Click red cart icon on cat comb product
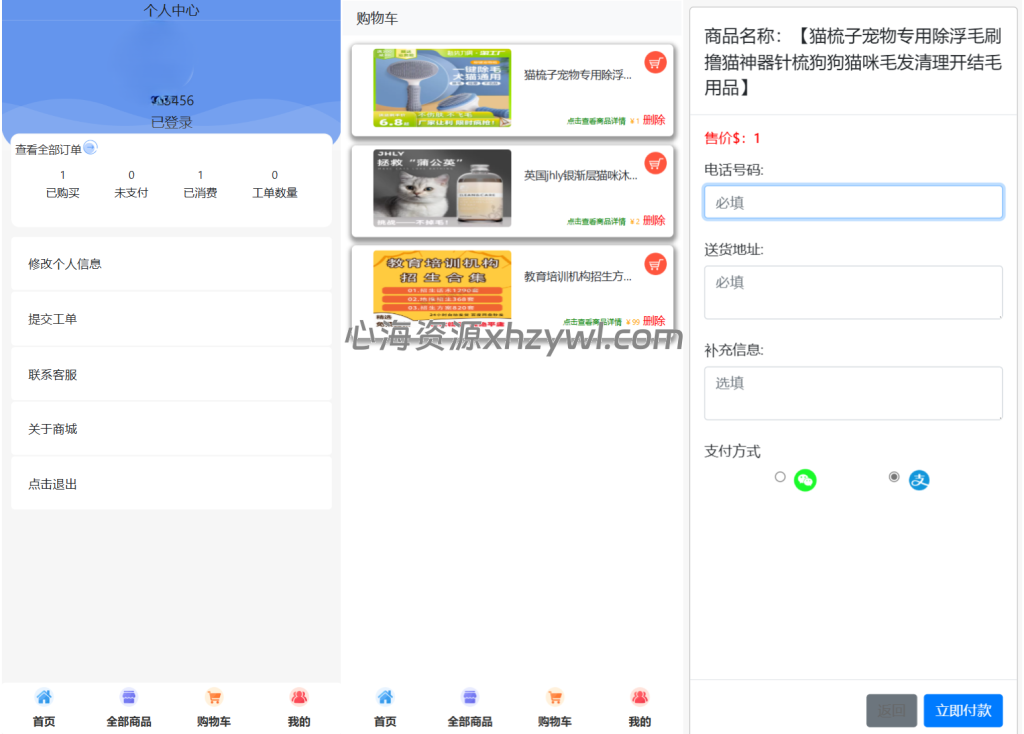This screenshot has height=734, width=1024. [x=656, y=62]
